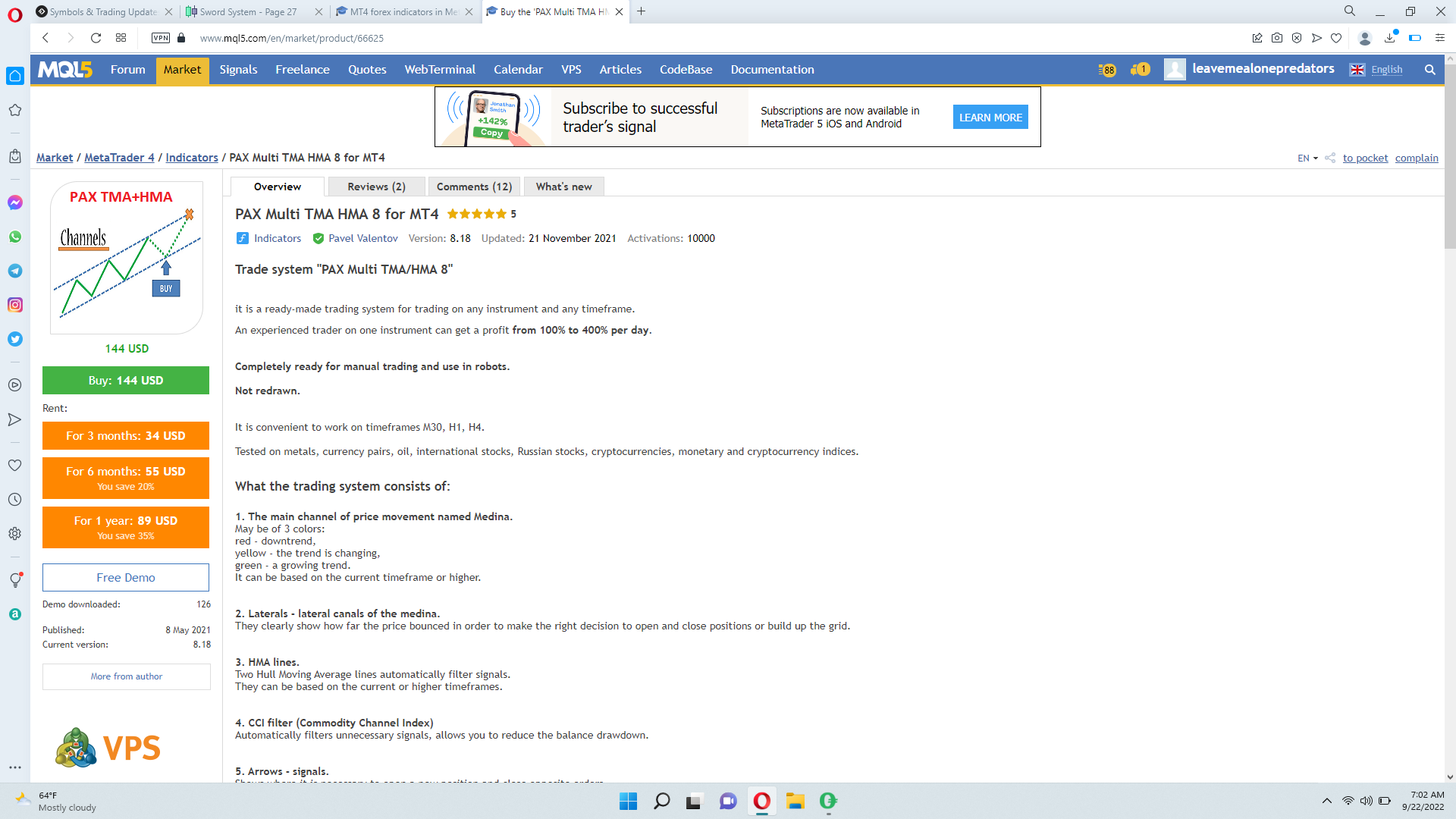Image resolution: width=1456 pixels, height=819 pixels.
Task: Click the MQL5 site search magnifier
Action: point(1429,70)
